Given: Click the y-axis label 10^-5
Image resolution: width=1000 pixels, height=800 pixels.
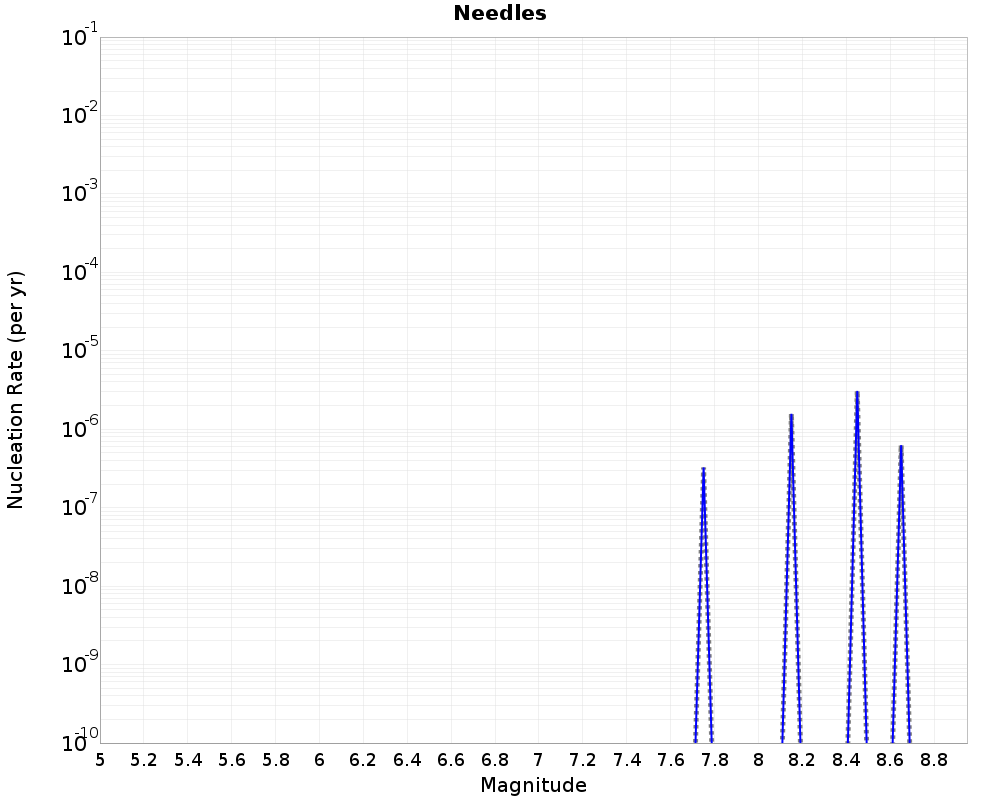Looking at the screenshot, I should click(80, 348).
